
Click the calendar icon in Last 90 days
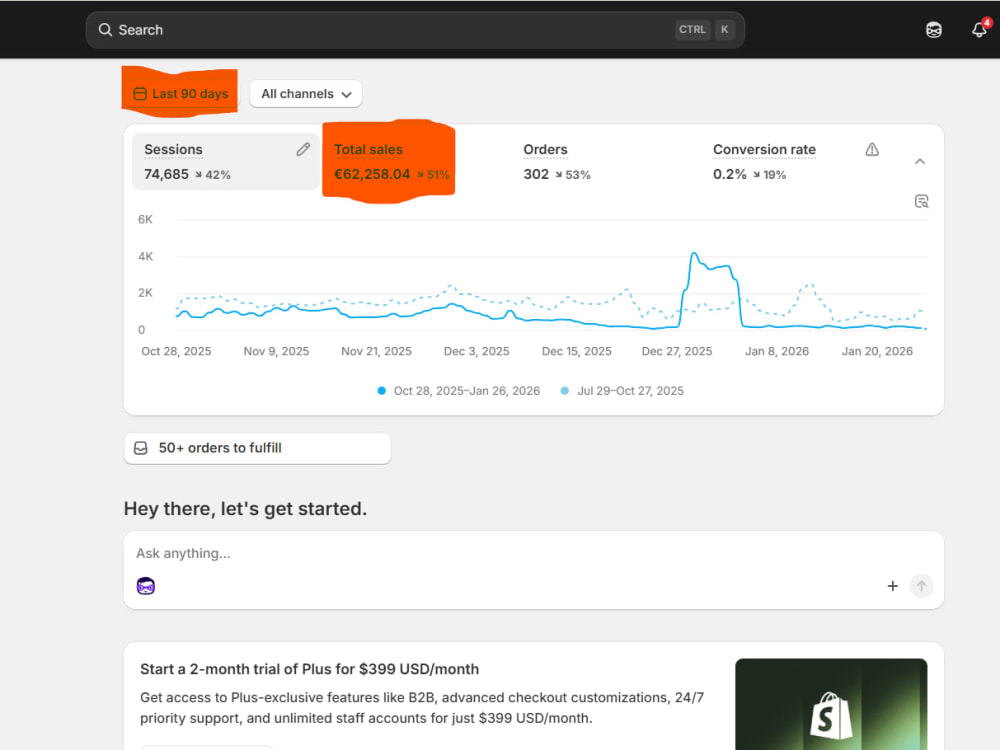140,94
